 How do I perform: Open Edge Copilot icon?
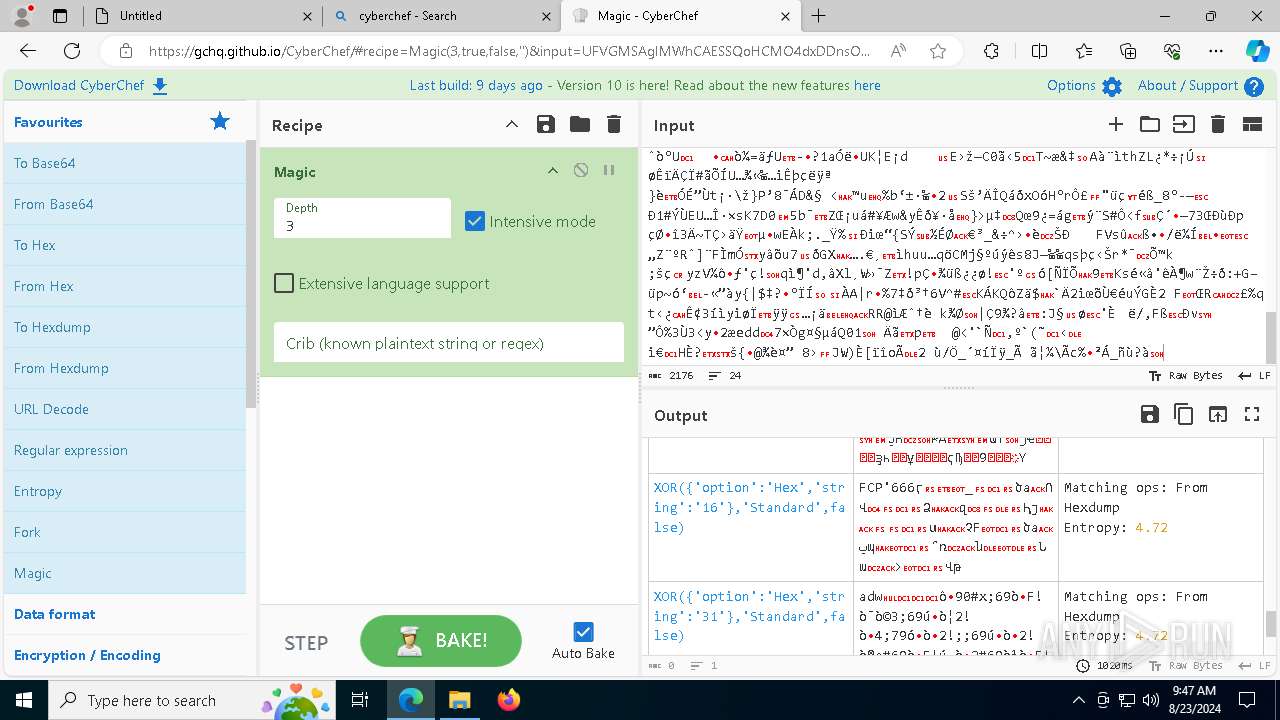pos(1257,51)
